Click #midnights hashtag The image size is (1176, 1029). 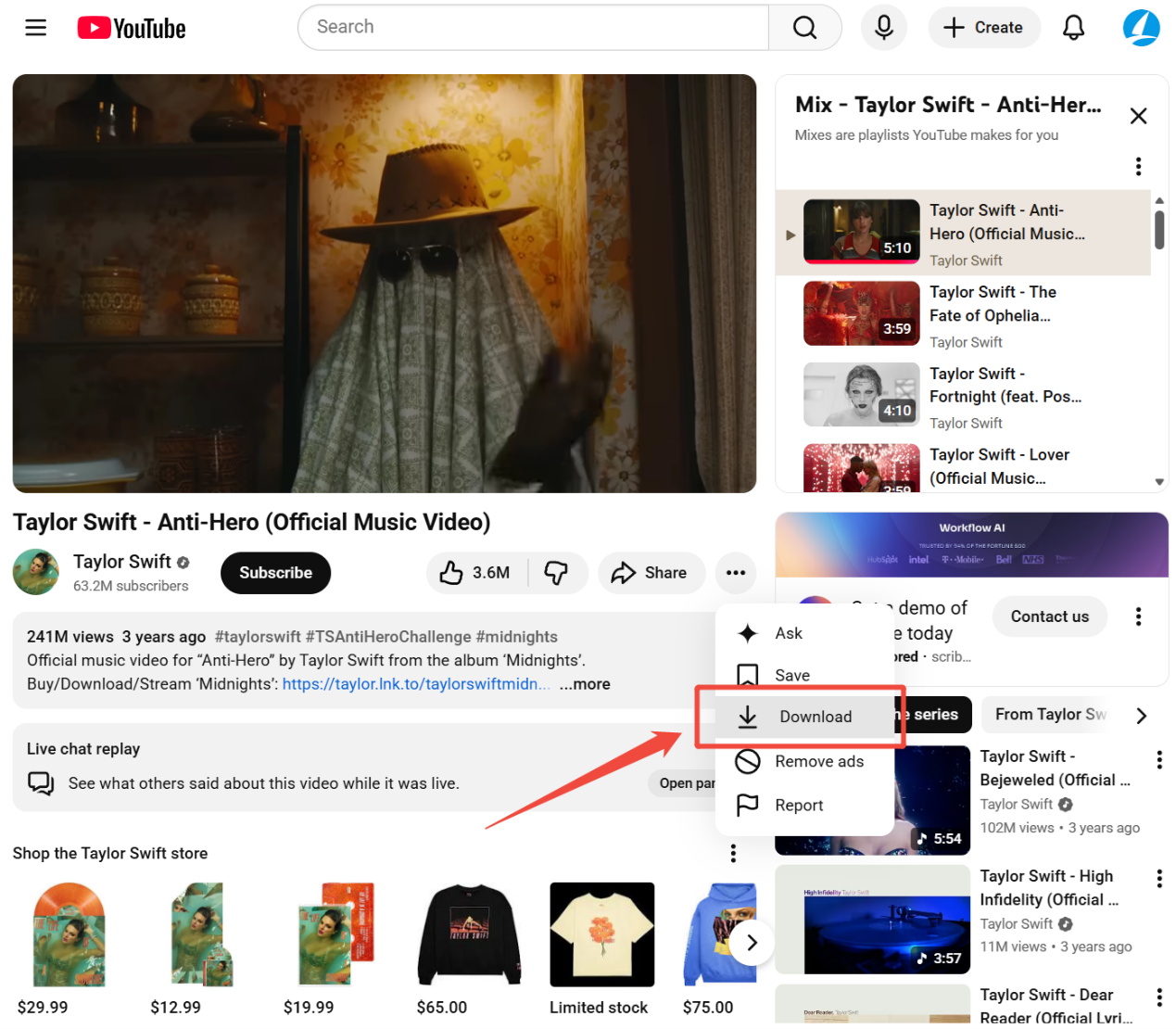(x=516, y=637)
